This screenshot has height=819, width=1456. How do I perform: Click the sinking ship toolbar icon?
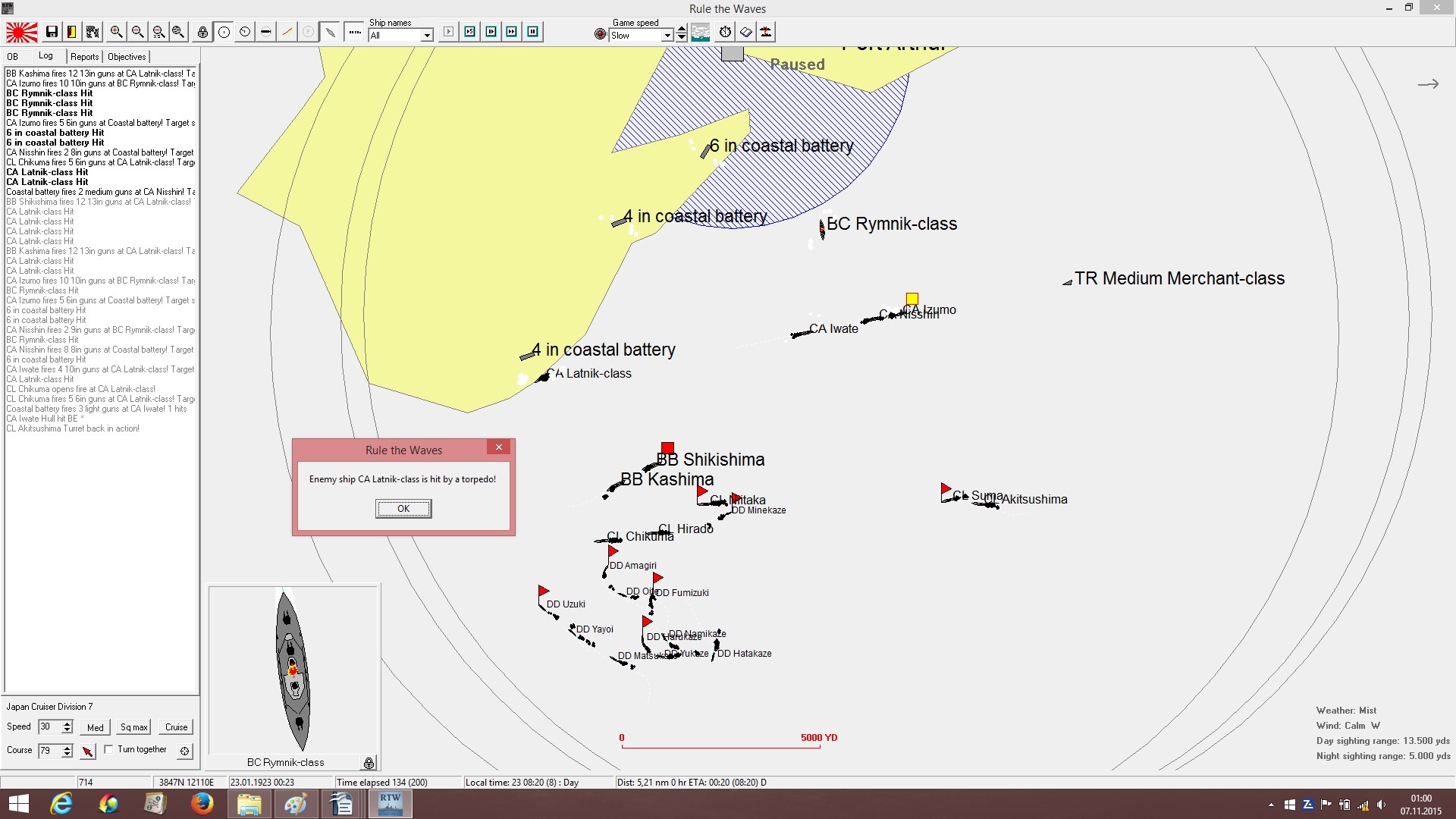pyautogui.click(x=767, y=32)
